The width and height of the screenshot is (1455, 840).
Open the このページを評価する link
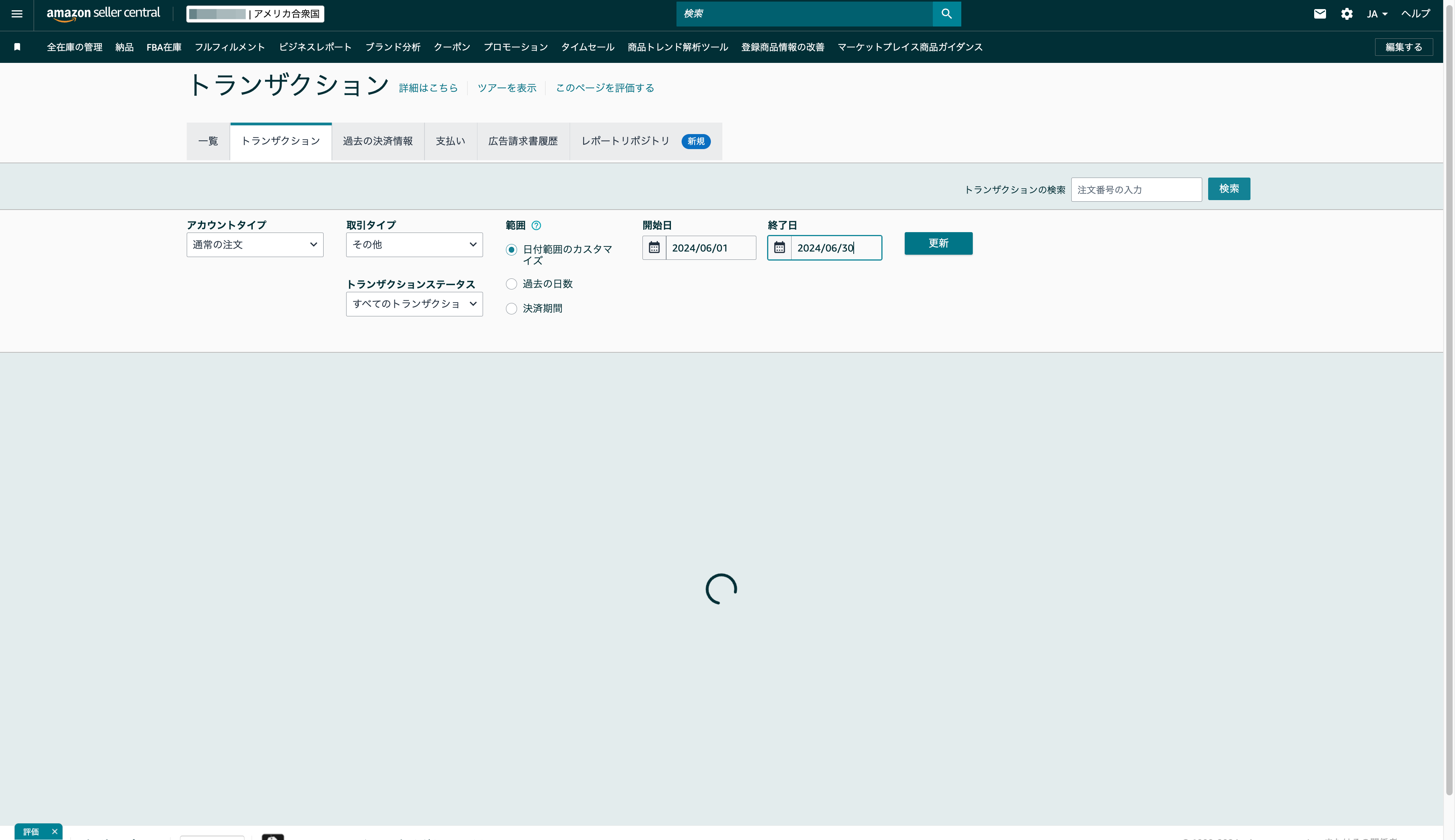coord(604,88)
